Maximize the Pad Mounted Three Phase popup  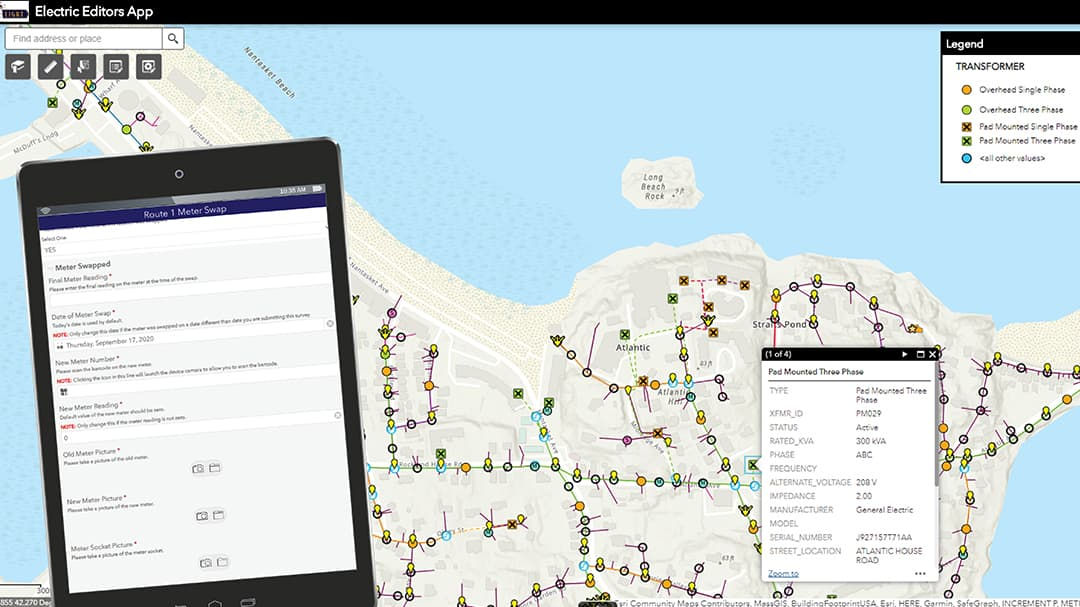(921, 354)
